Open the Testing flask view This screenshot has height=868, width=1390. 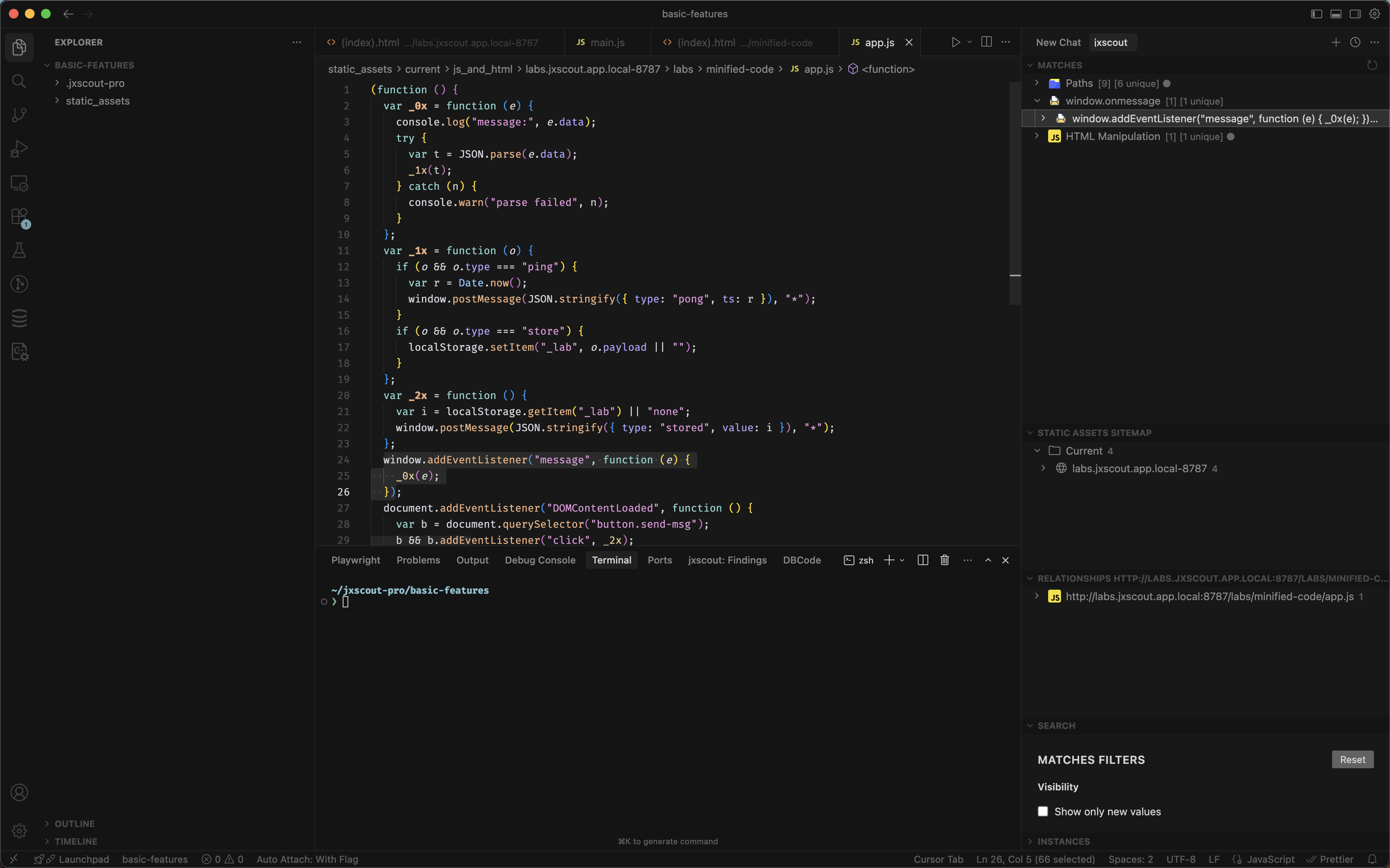click(19, 250)
